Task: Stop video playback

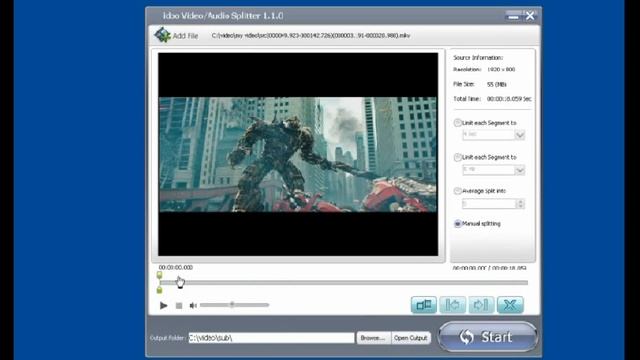Action: click(179, 305)
